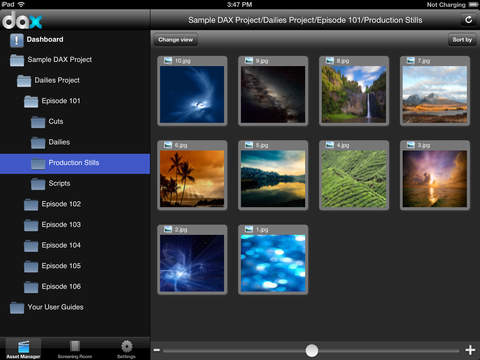
Task: Select the Dailies Project label
Action: point(57,80)
